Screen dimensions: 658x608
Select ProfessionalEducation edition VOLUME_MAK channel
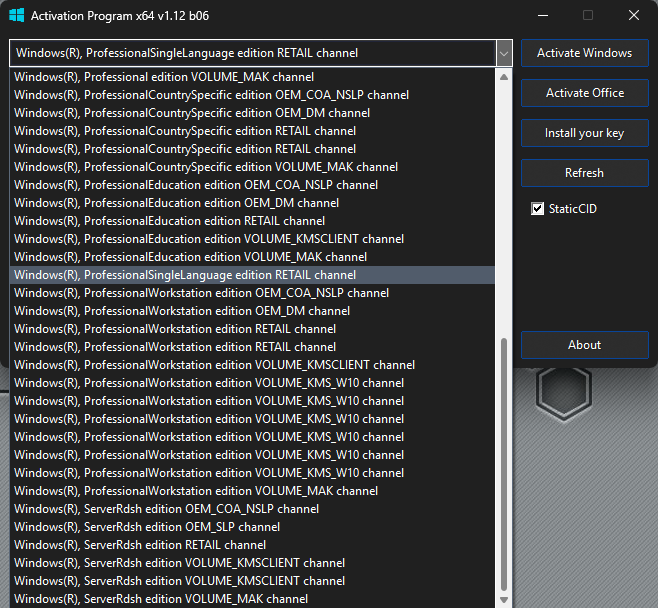coord(252,257)
